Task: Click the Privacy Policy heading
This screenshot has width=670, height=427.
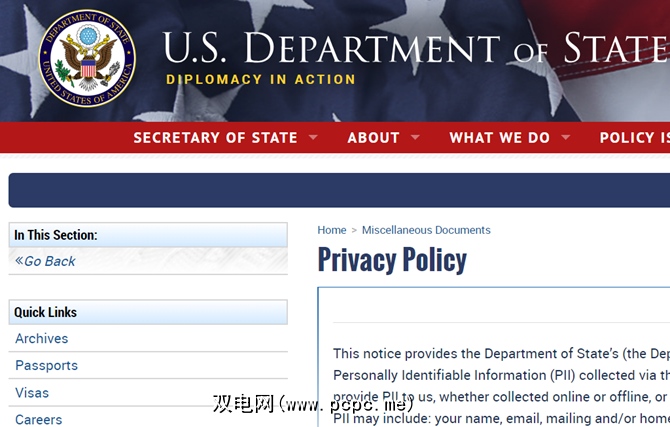Action: click(x=392, y=260)
